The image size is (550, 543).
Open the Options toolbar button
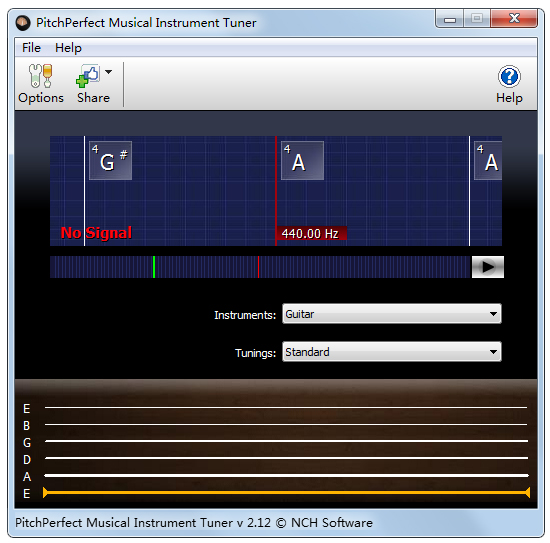point(41,84)
